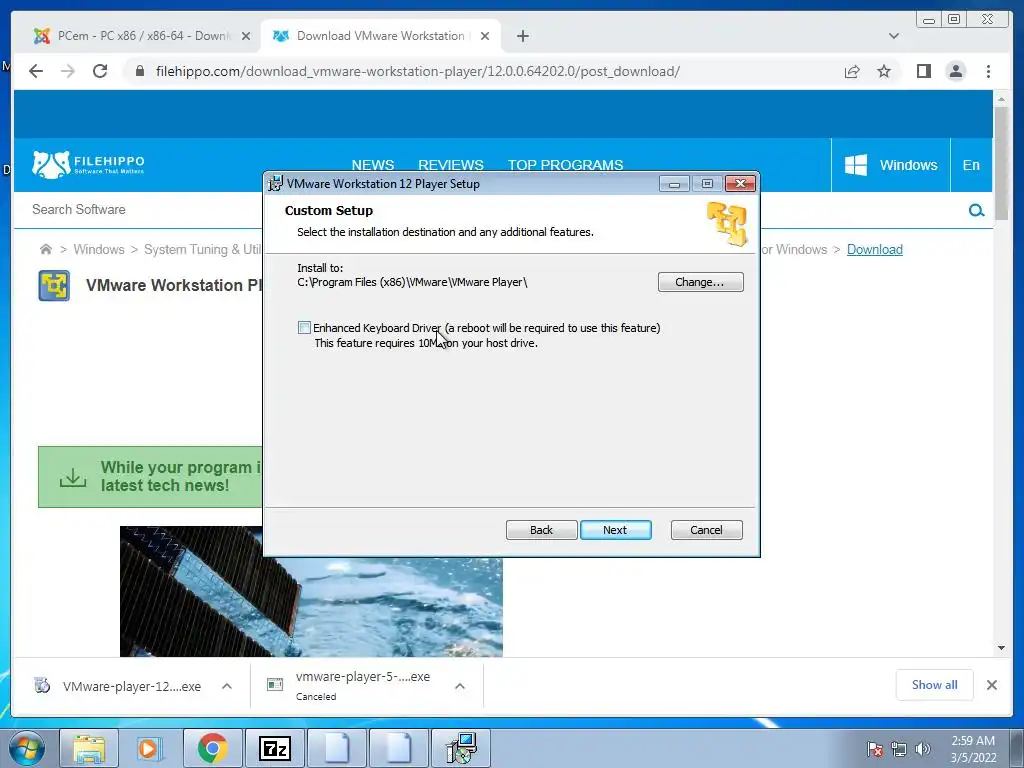
Task: Open the first blank document taskbar item
Action: pyautogui.click(x=337, y=748)
